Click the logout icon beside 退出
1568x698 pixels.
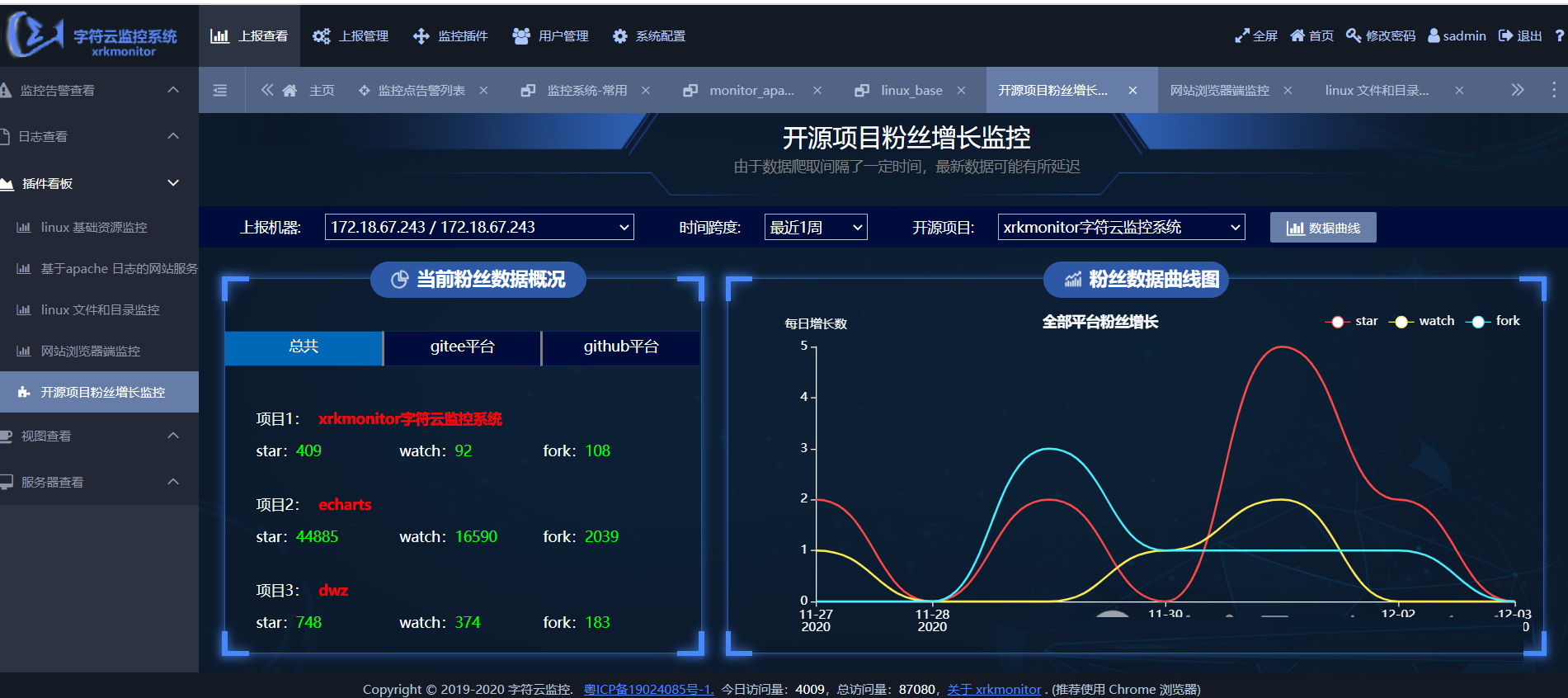point(1505,35)
